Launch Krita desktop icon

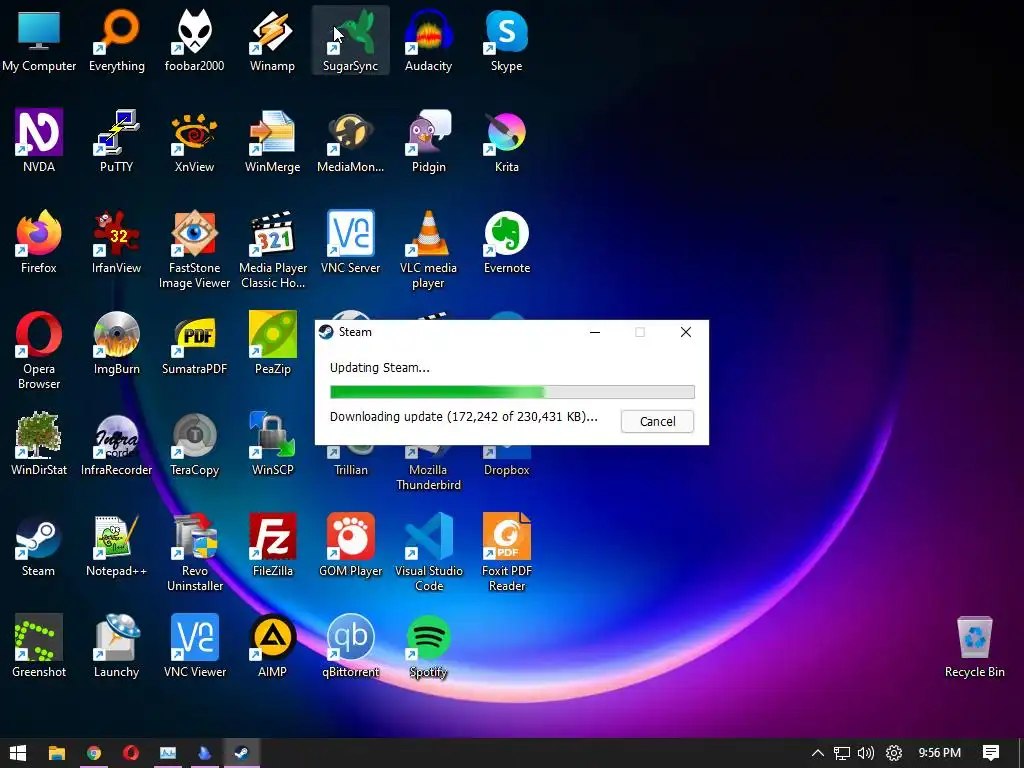tap(507, 141)
